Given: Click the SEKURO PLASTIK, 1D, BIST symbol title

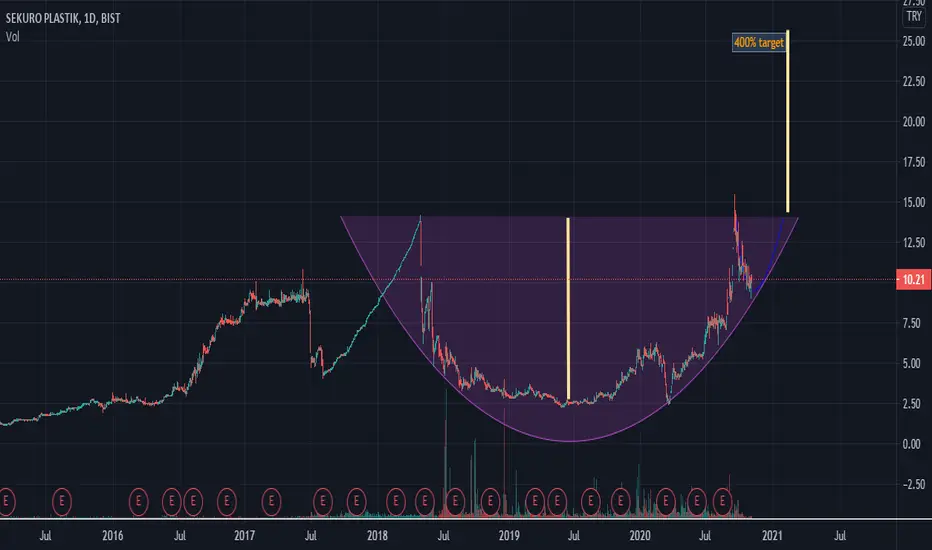Looking at the screenshot, I should point(63,18).
